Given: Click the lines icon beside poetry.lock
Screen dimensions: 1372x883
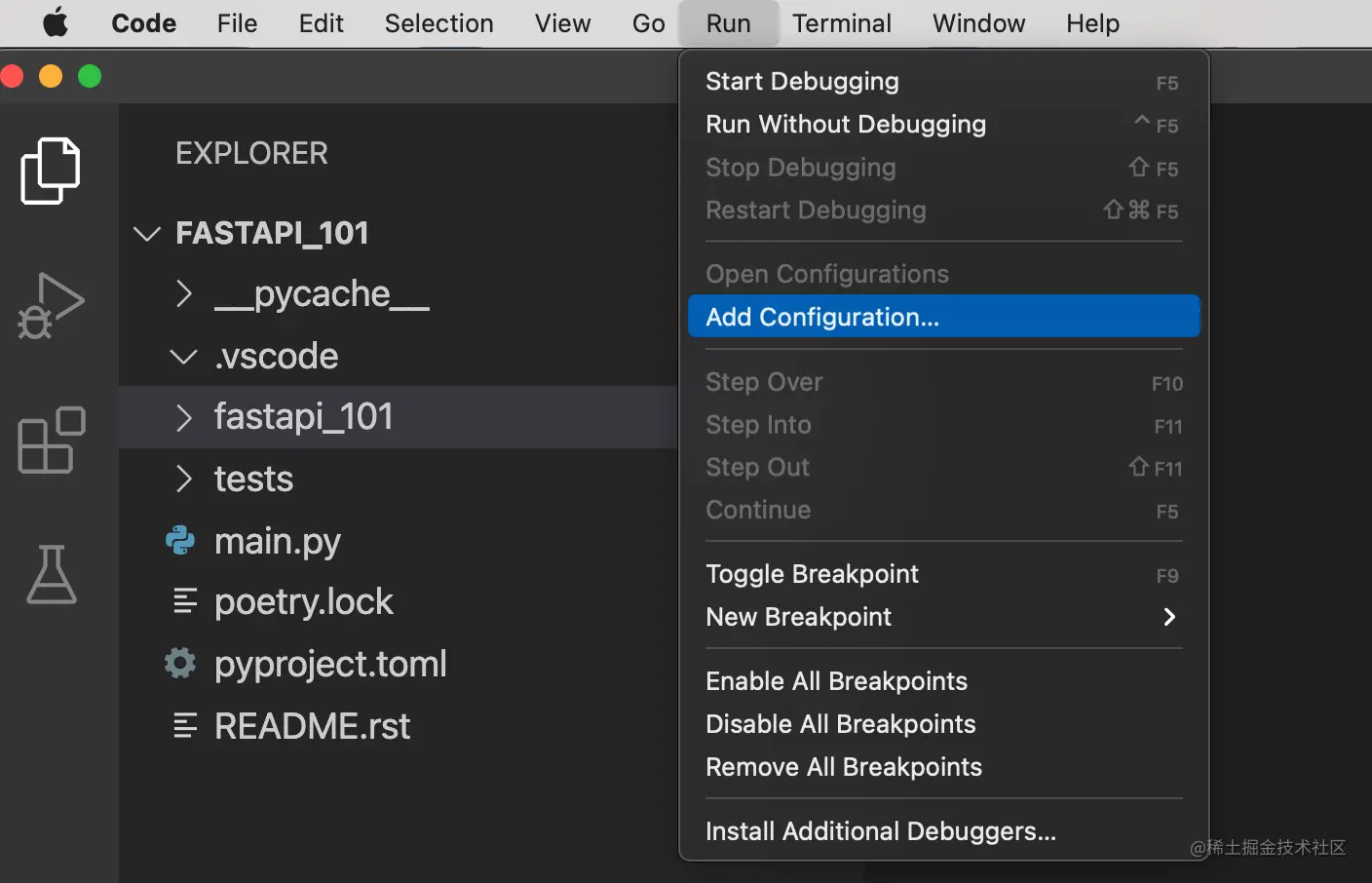Looking at the screenshot, I should (185, 601).
